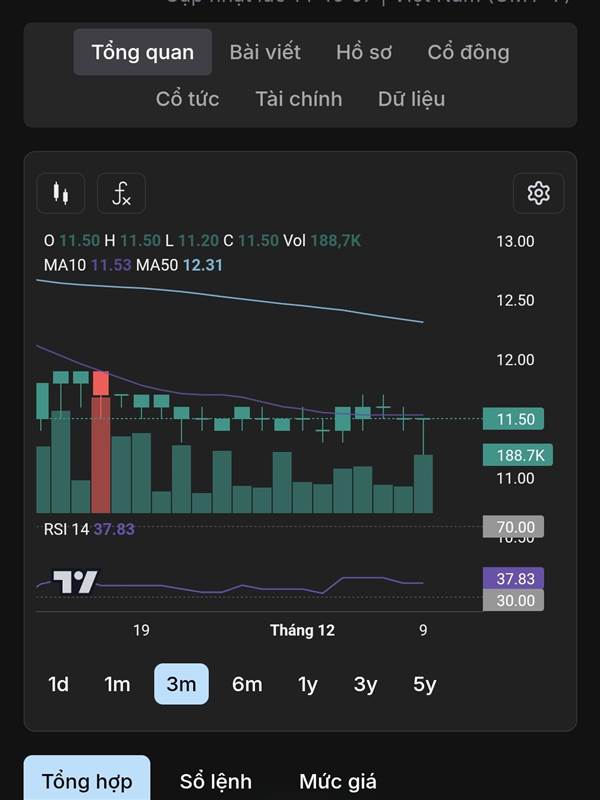Image resolution: width=600 pixels, height=800 pixels.
Task: Go to the Hồ sơ tab
Action: click(x=364, y=52)
